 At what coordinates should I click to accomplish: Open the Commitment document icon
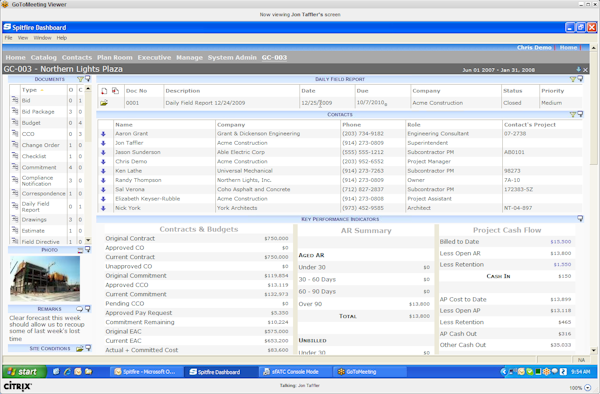click(x=15, y=167)
